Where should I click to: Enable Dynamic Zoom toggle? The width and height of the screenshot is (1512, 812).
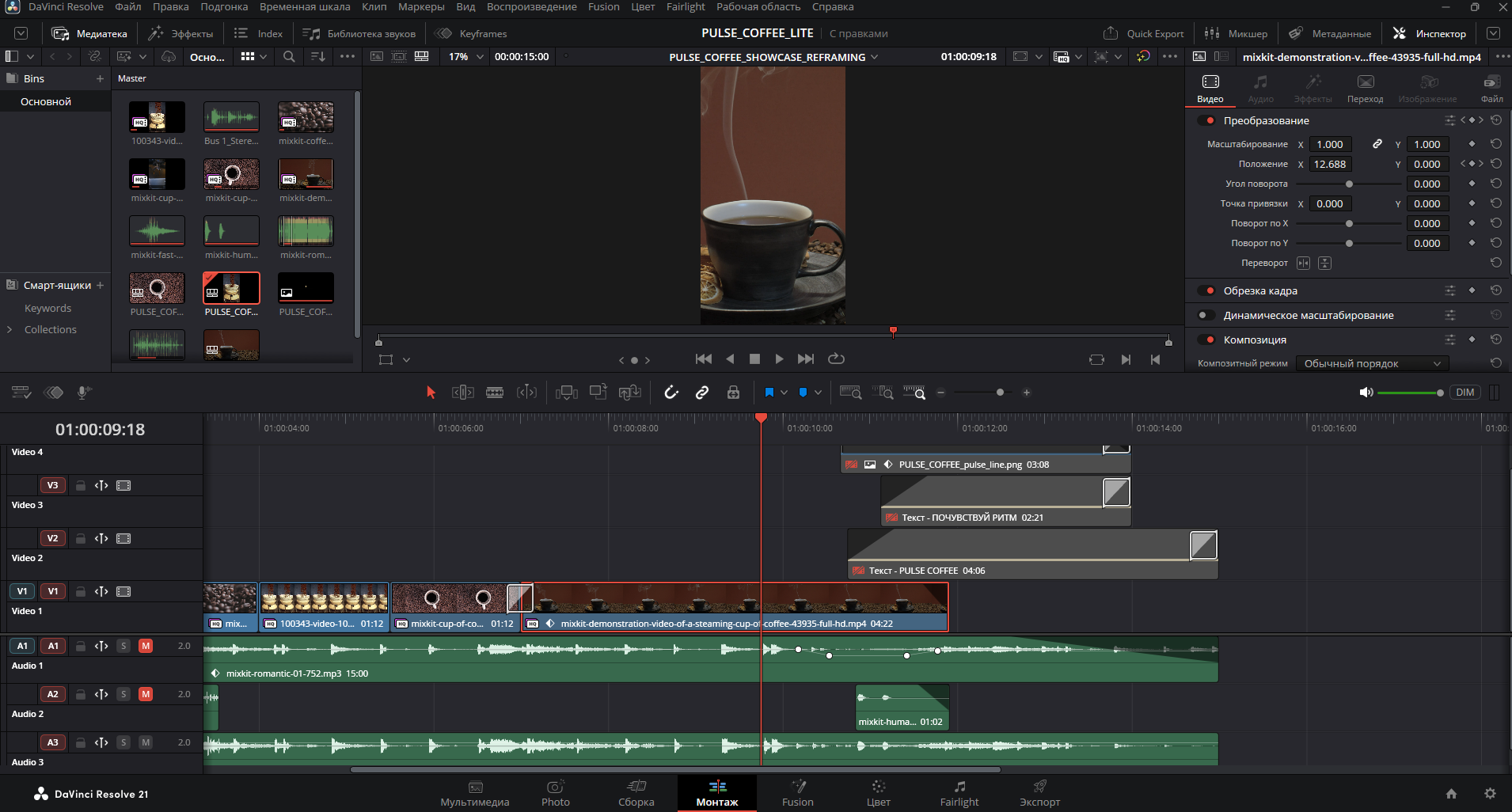(1206, 315)
